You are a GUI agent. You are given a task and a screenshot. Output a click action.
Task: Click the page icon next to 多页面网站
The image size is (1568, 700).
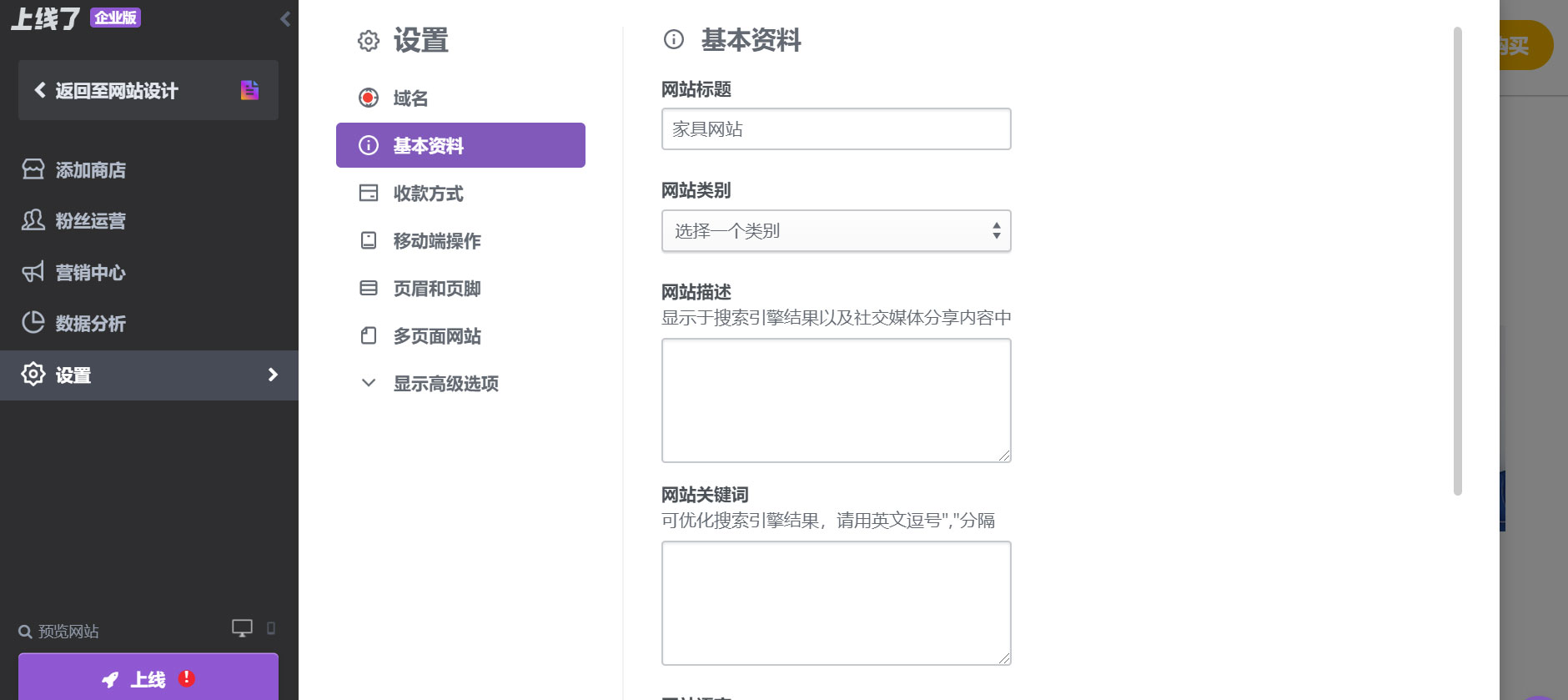point(369,335)
